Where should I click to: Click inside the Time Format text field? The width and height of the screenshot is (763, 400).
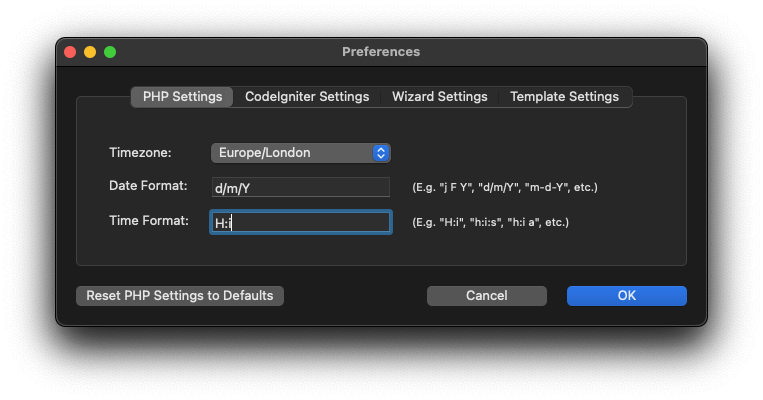pyautogui.click(x=300, y=222)
